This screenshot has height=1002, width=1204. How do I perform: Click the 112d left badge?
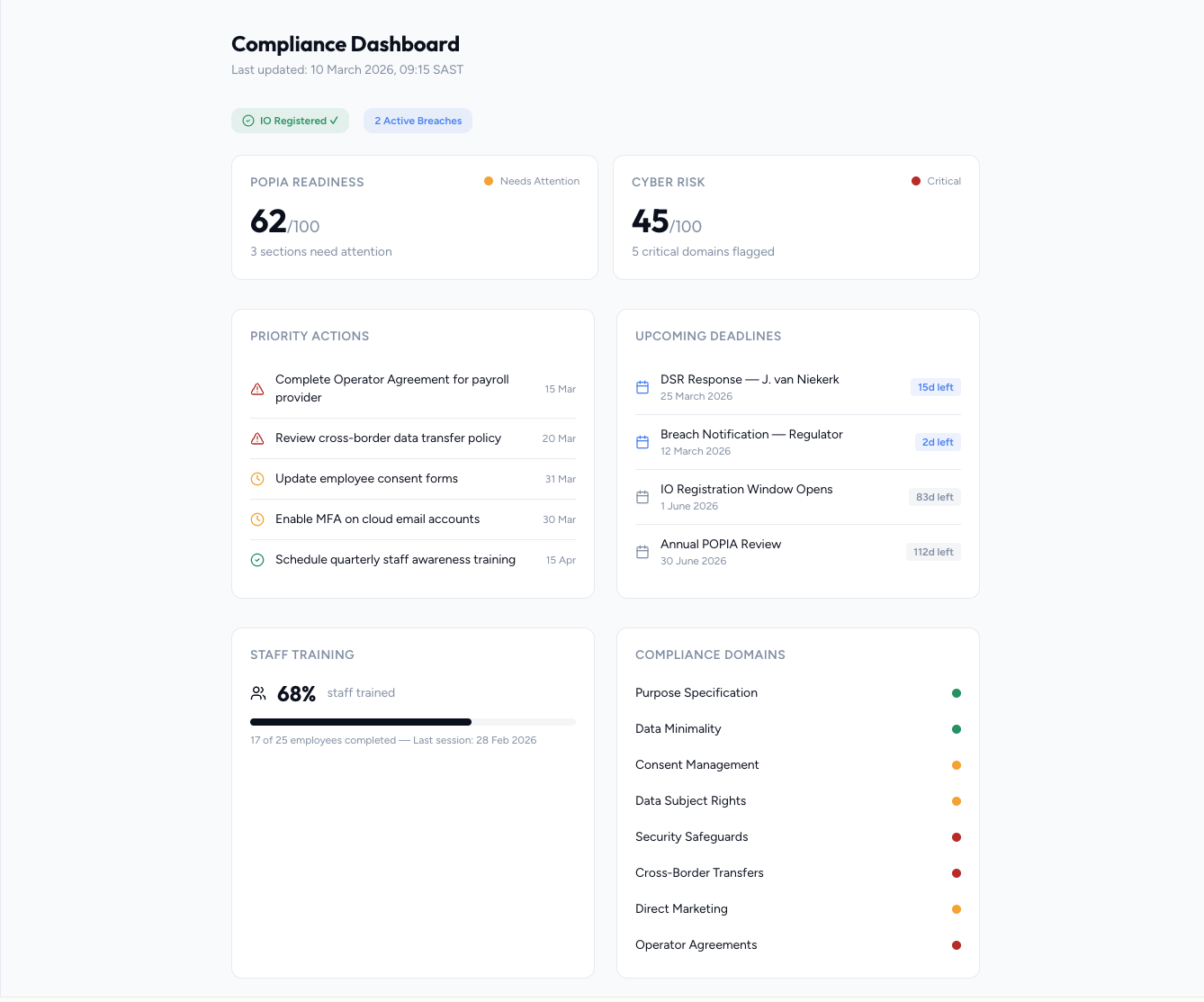pos(933,552)
